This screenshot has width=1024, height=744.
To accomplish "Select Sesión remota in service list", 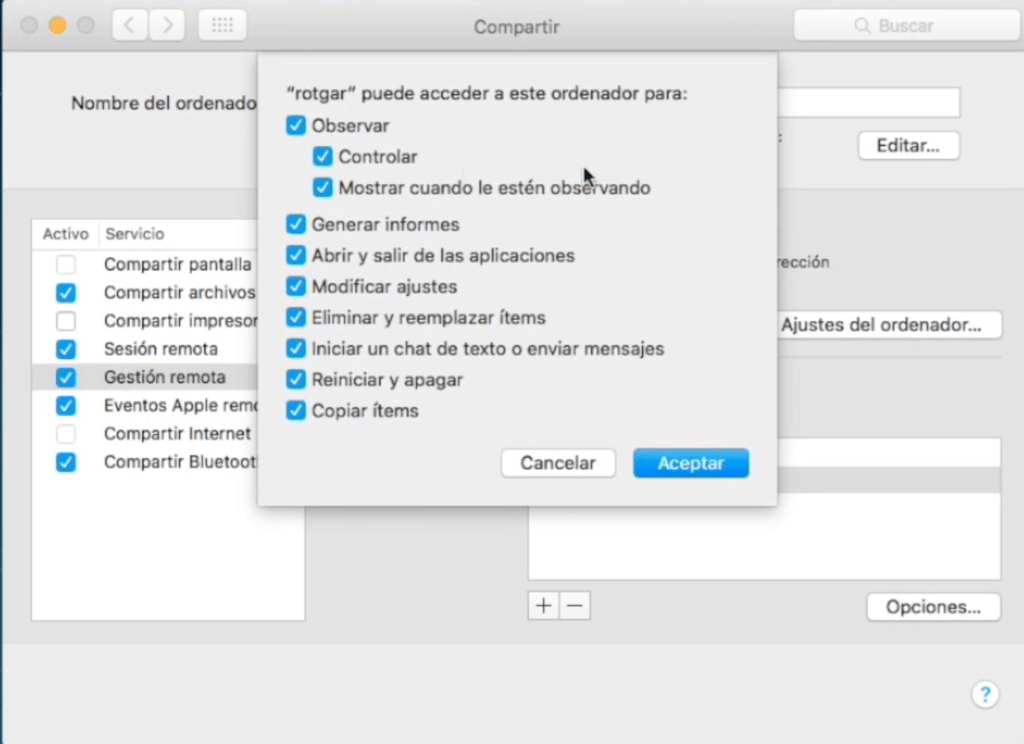I will point(160,349).
